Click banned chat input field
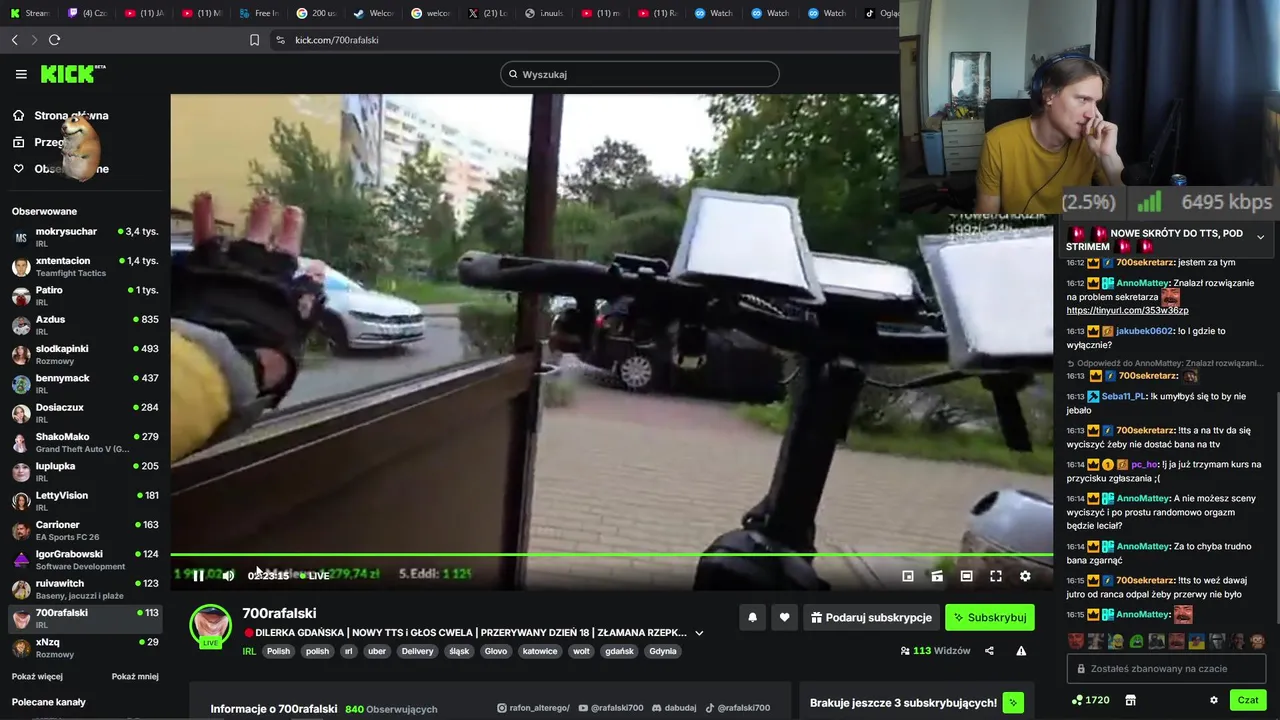This screenshot has width=1280, height=720. coord(1166,669)
